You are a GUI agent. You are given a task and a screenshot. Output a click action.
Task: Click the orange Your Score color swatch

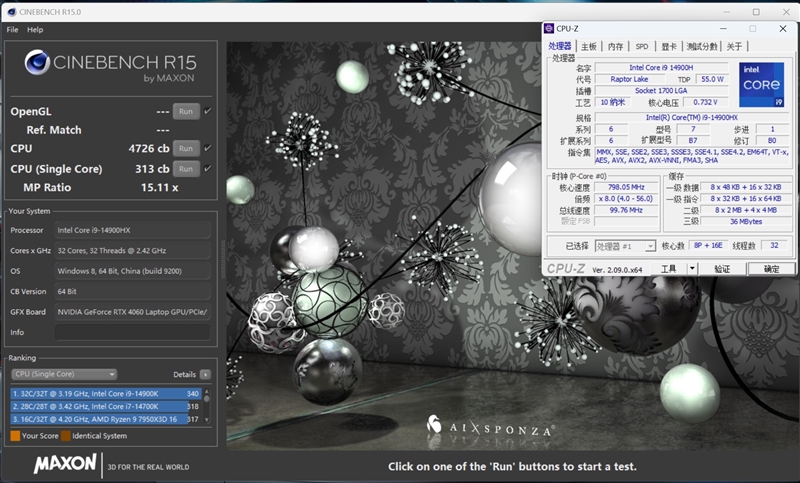click(15, 436)
